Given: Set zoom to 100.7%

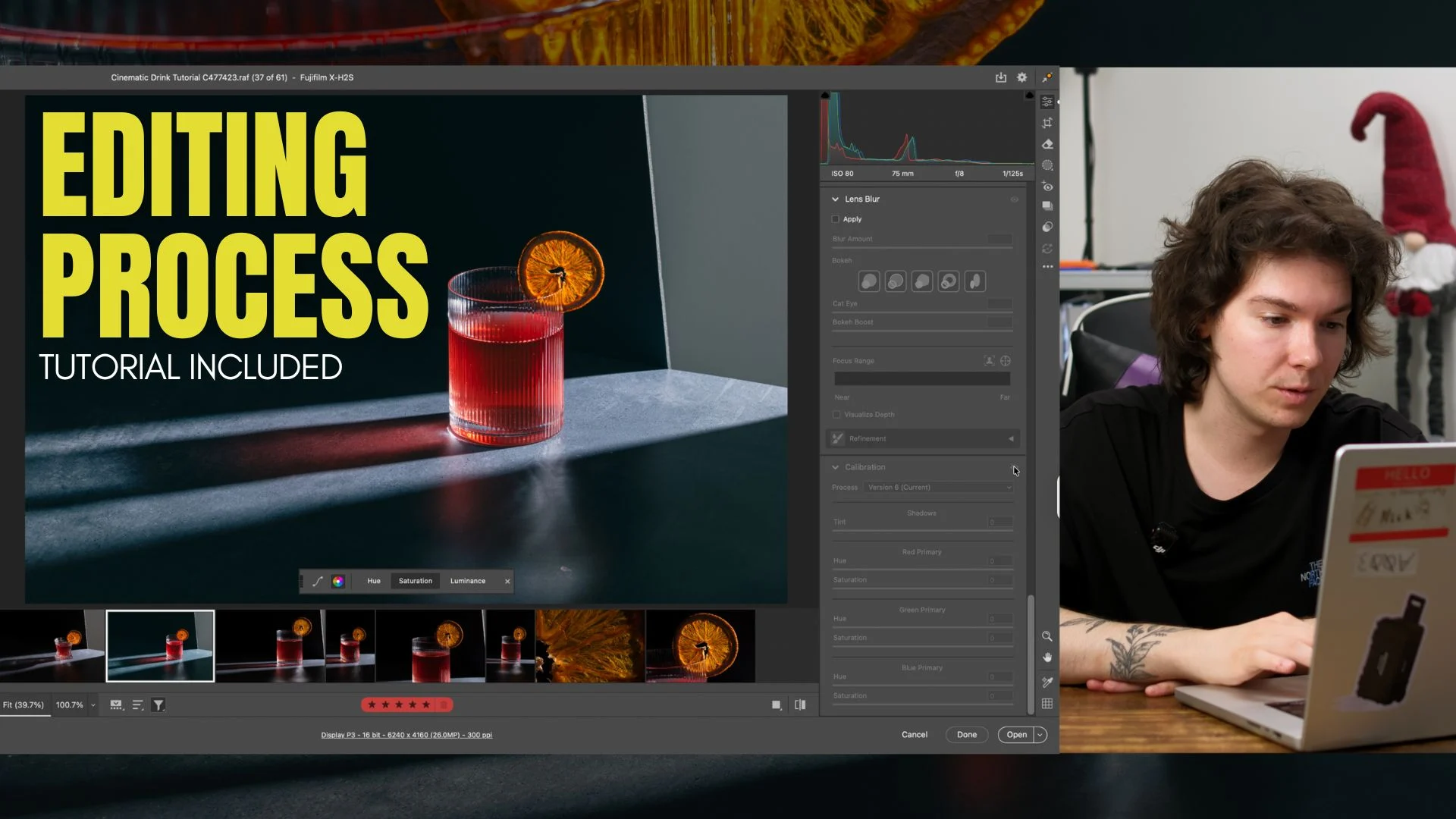Looking at the screenshot, I should coord(70,705).
